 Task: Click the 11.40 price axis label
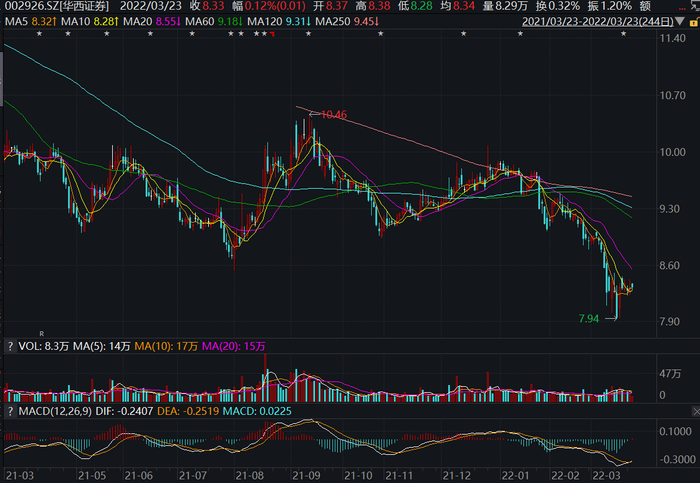click(673, 38)
